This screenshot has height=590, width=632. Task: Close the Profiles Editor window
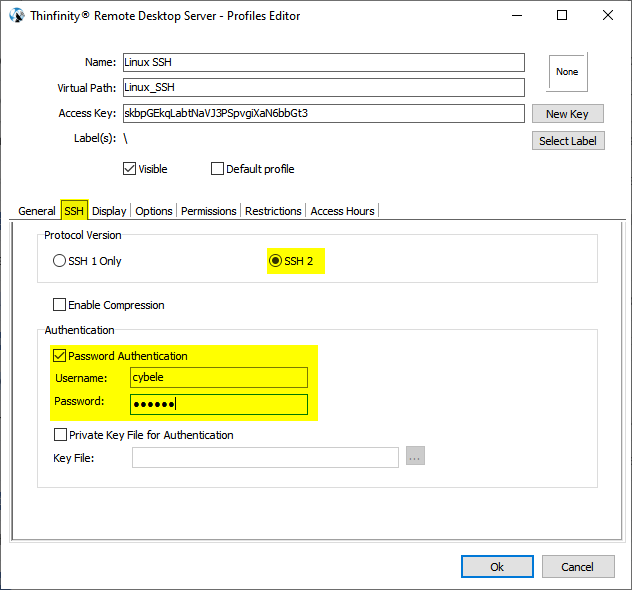click(607, 15)
